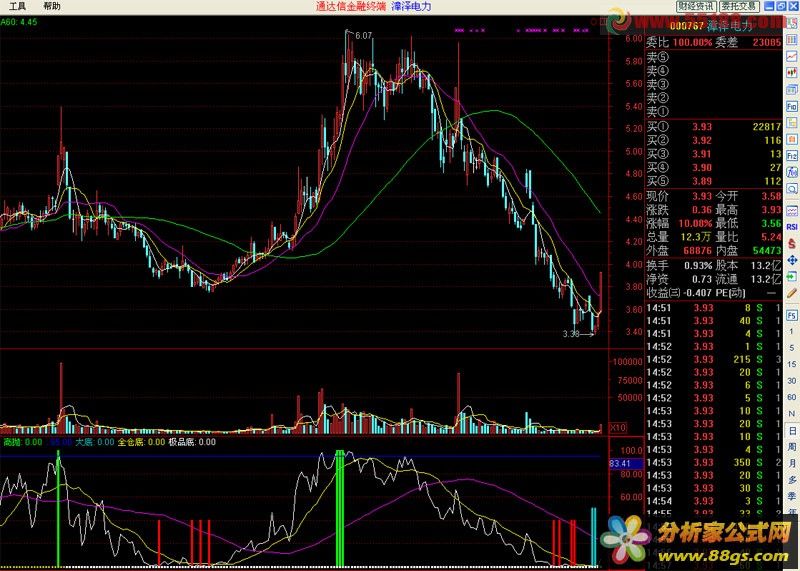Open the F10 company info icon

pos(792,106)
